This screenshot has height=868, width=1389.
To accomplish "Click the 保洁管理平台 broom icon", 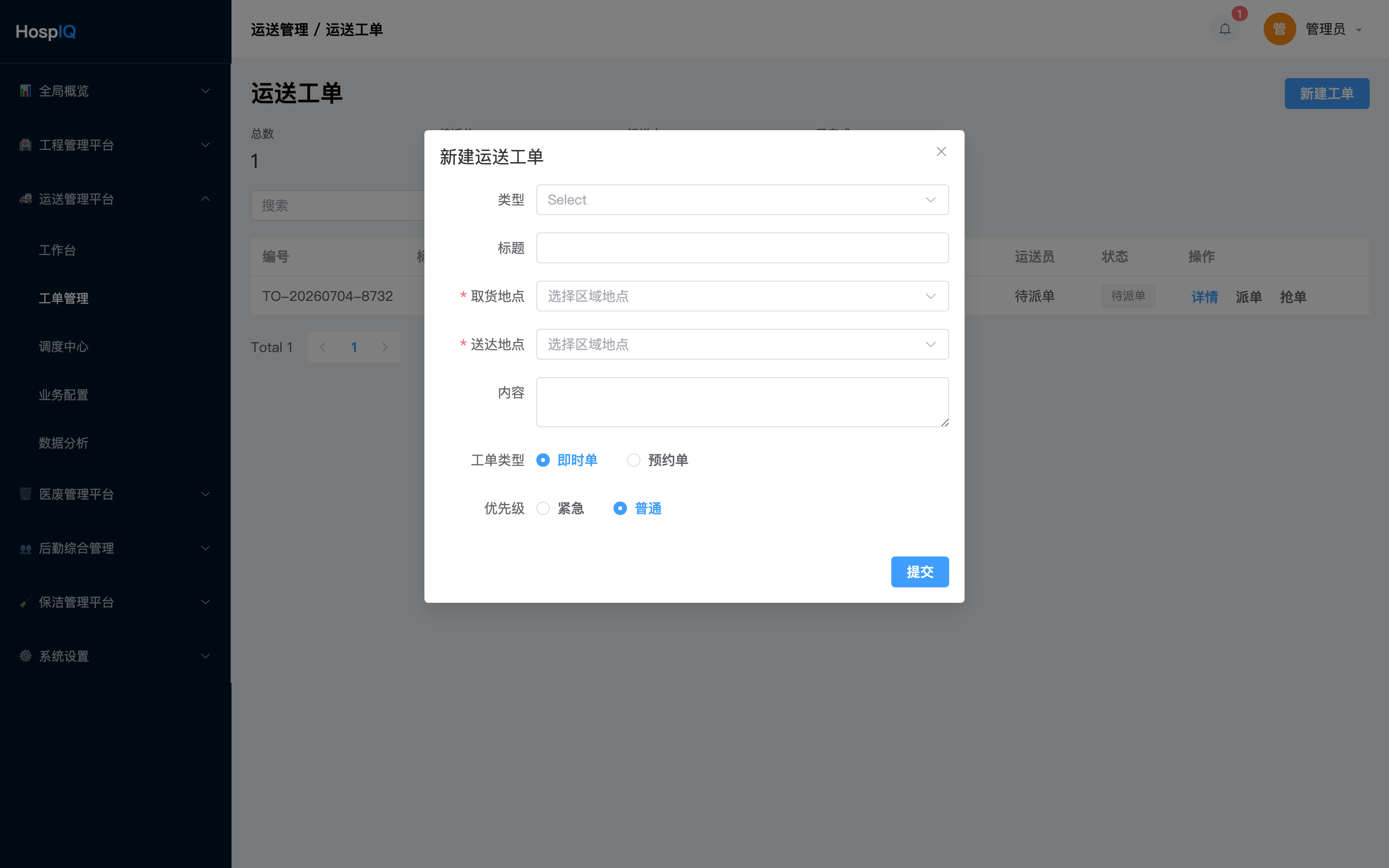I will coord(25,602).
